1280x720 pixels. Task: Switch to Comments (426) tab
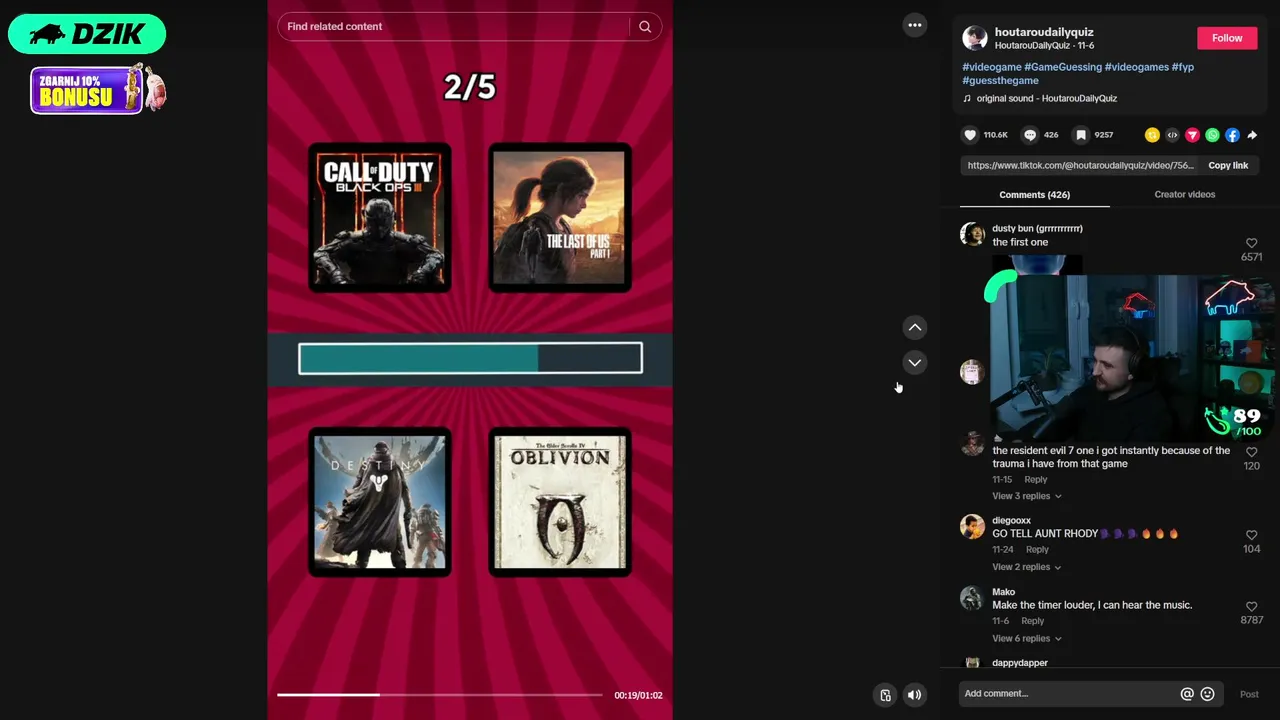[1034, 194]
